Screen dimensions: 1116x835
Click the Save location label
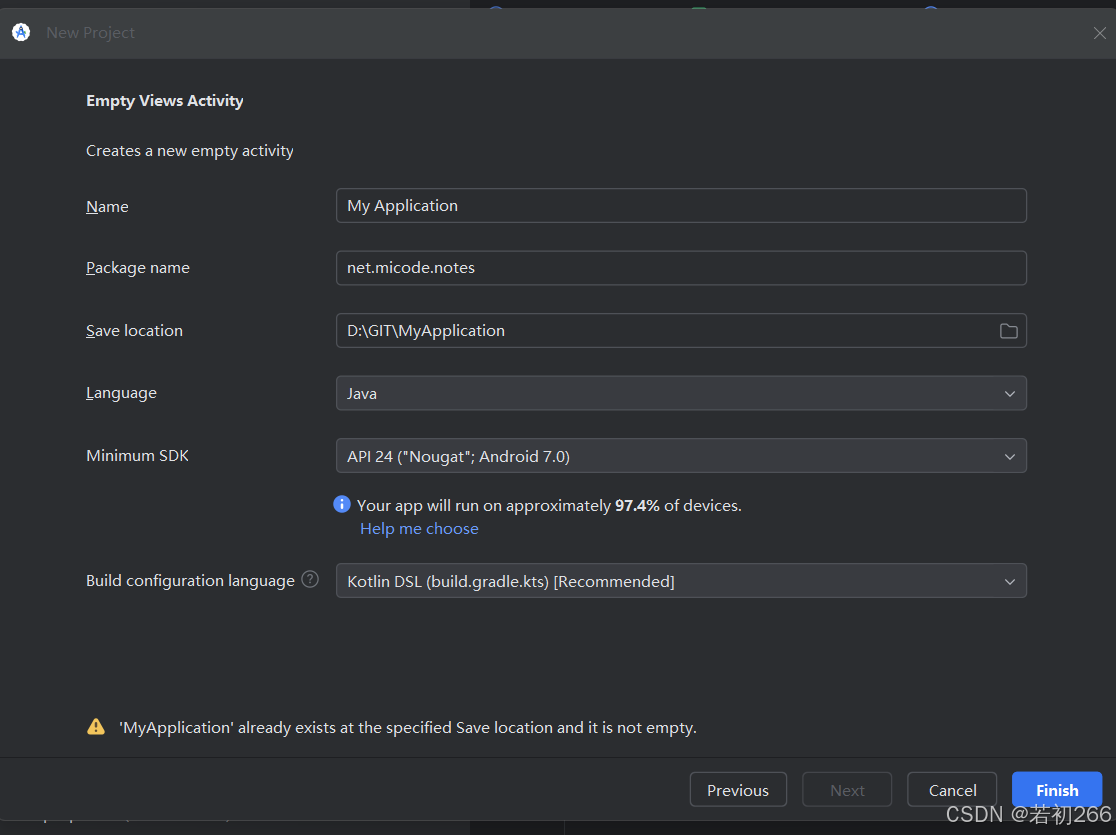135,330
